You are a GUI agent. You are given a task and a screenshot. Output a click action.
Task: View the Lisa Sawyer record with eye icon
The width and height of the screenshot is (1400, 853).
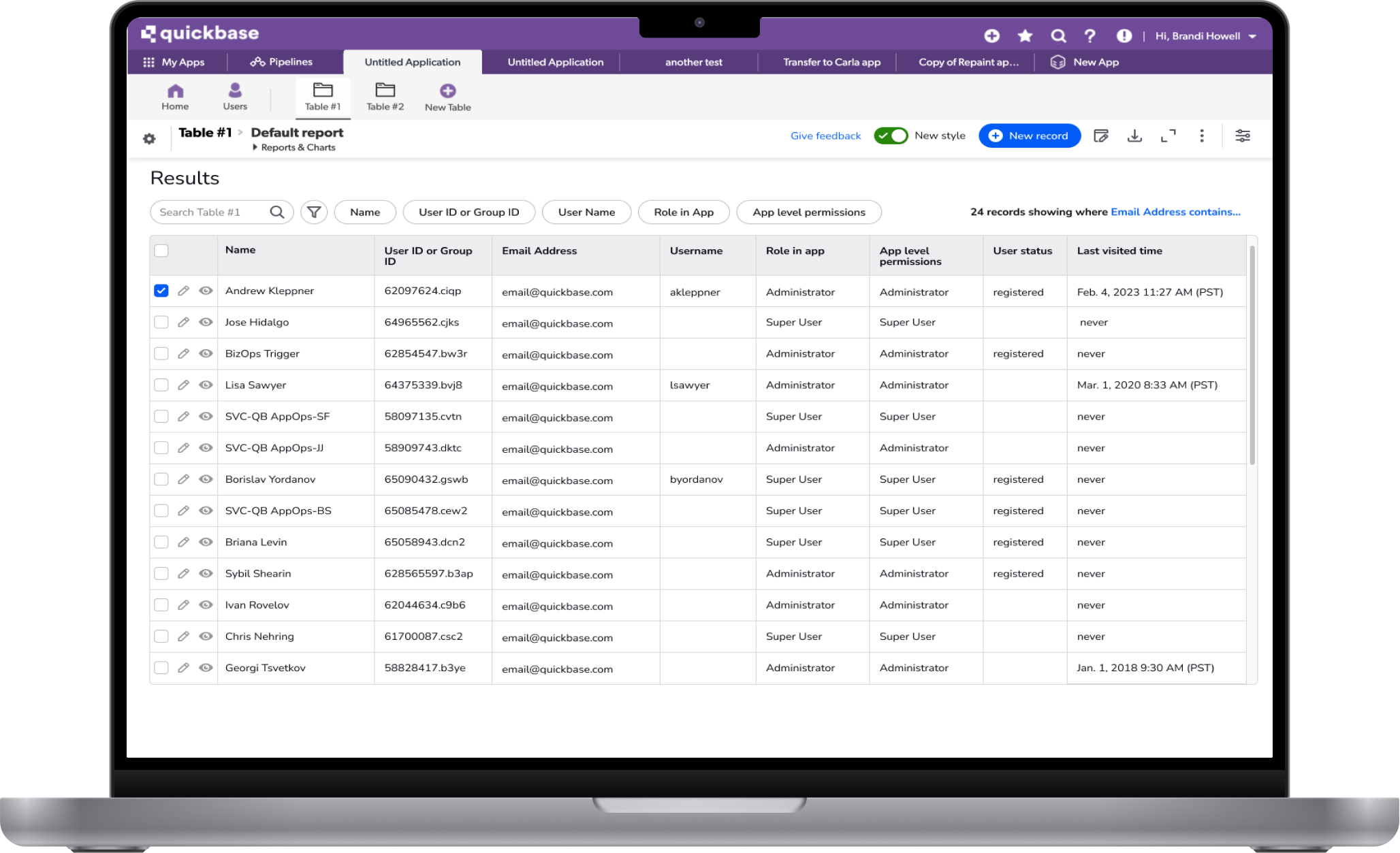click(x=206, y=385)
